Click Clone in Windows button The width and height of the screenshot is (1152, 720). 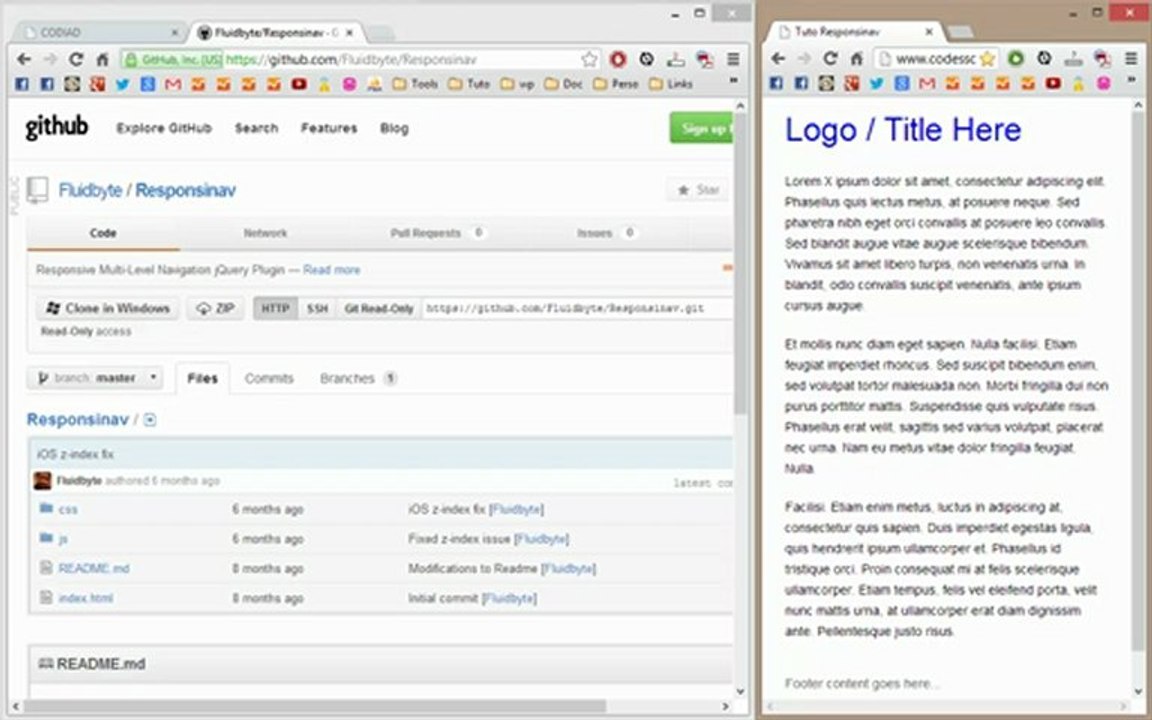coord(107,309)
